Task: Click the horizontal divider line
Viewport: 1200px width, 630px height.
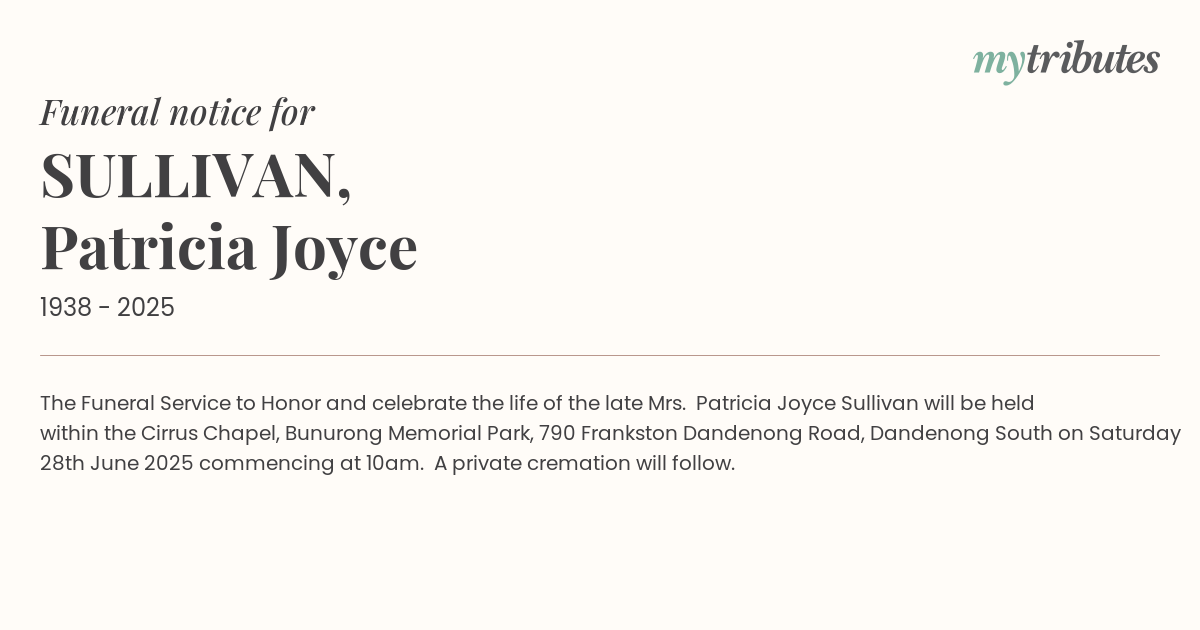Action: [x=600, y=355]
